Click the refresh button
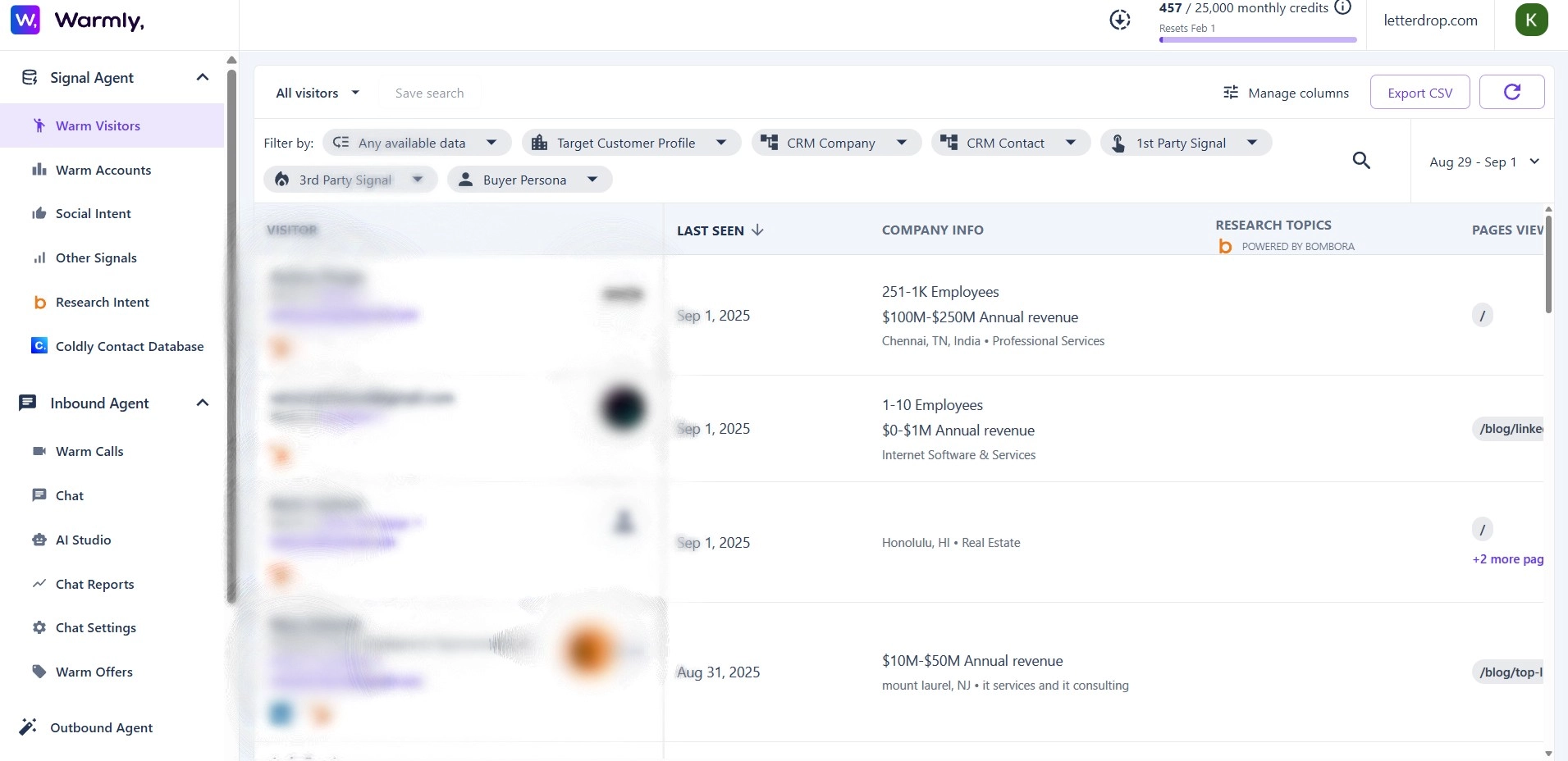1568x761 pixels. (1511, 92)
